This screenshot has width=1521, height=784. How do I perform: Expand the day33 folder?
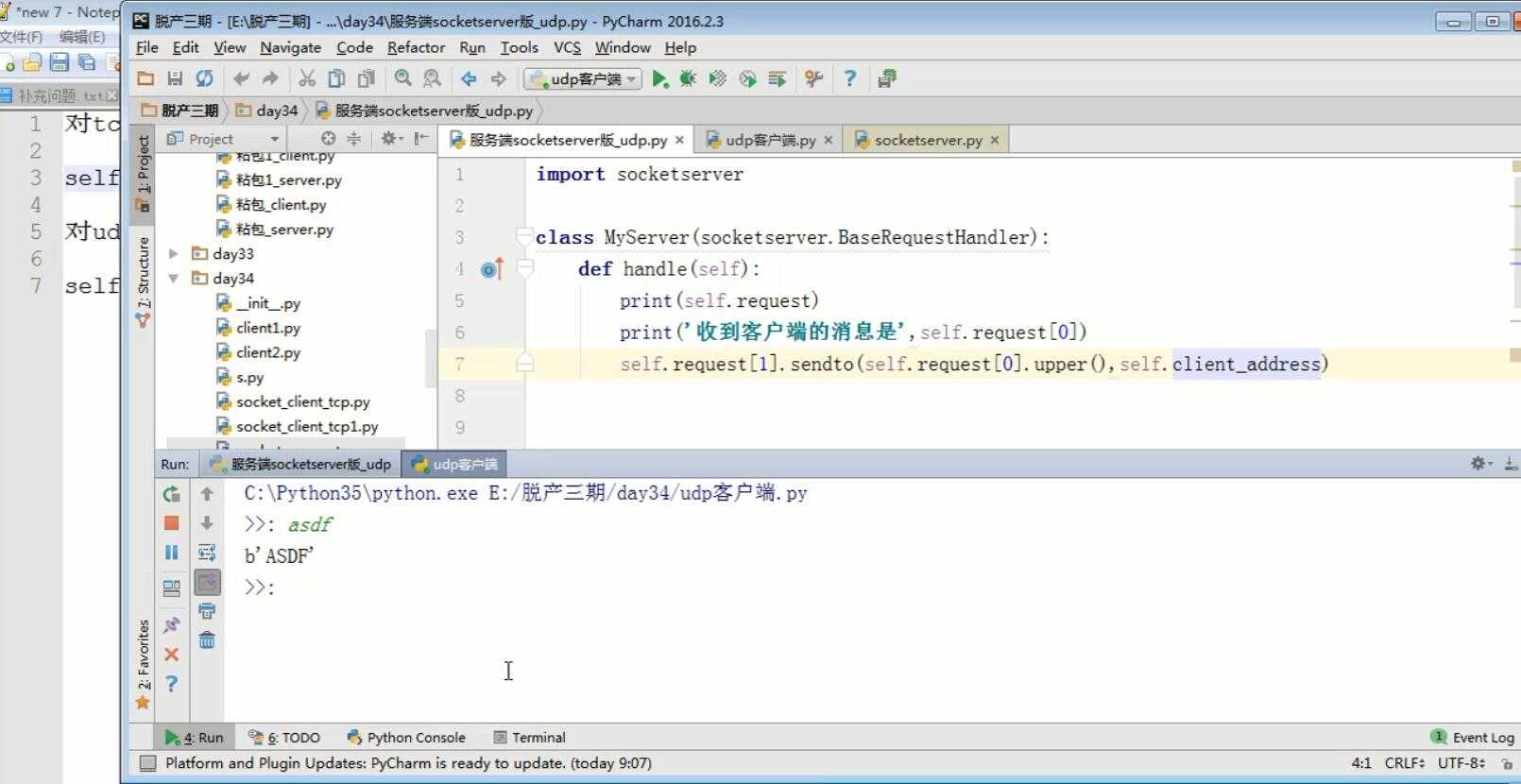point(173,253)
